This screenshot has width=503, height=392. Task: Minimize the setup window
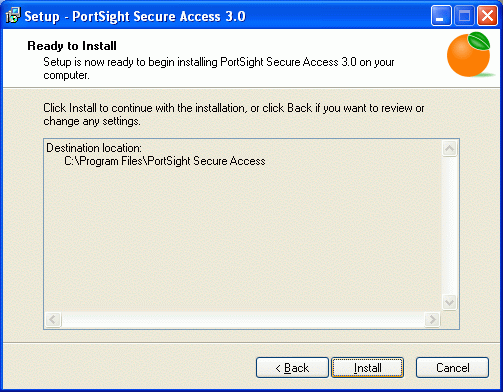point(441,16)
